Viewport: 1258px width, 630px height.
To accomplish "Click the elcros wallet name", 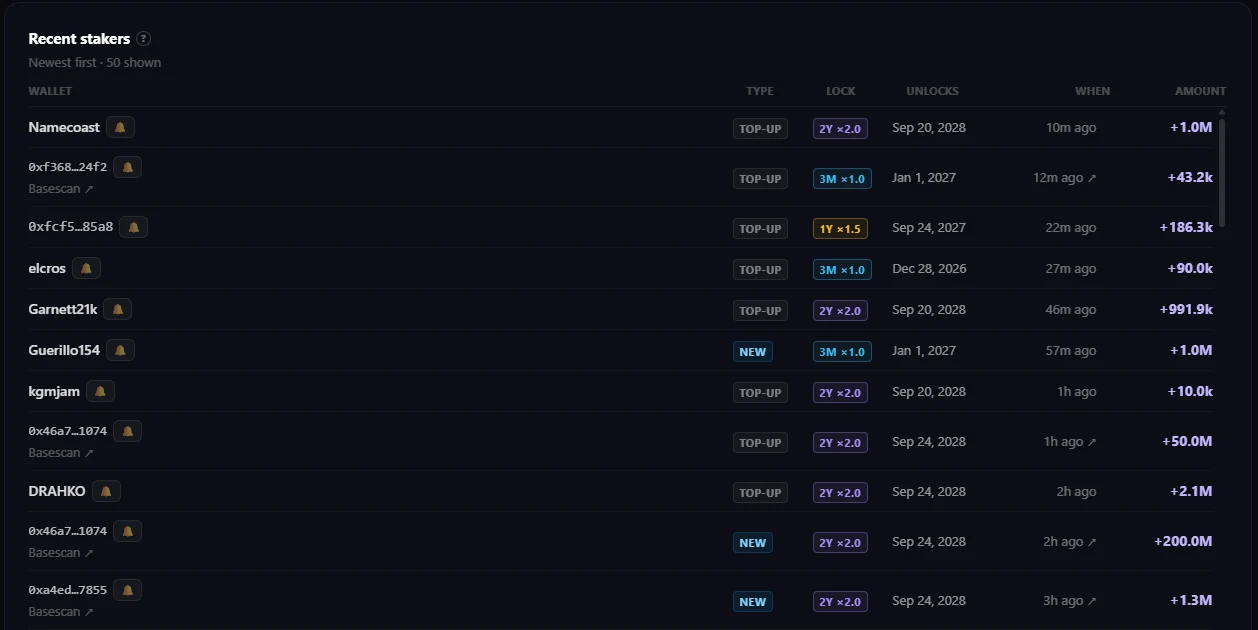I will (47, 269).
